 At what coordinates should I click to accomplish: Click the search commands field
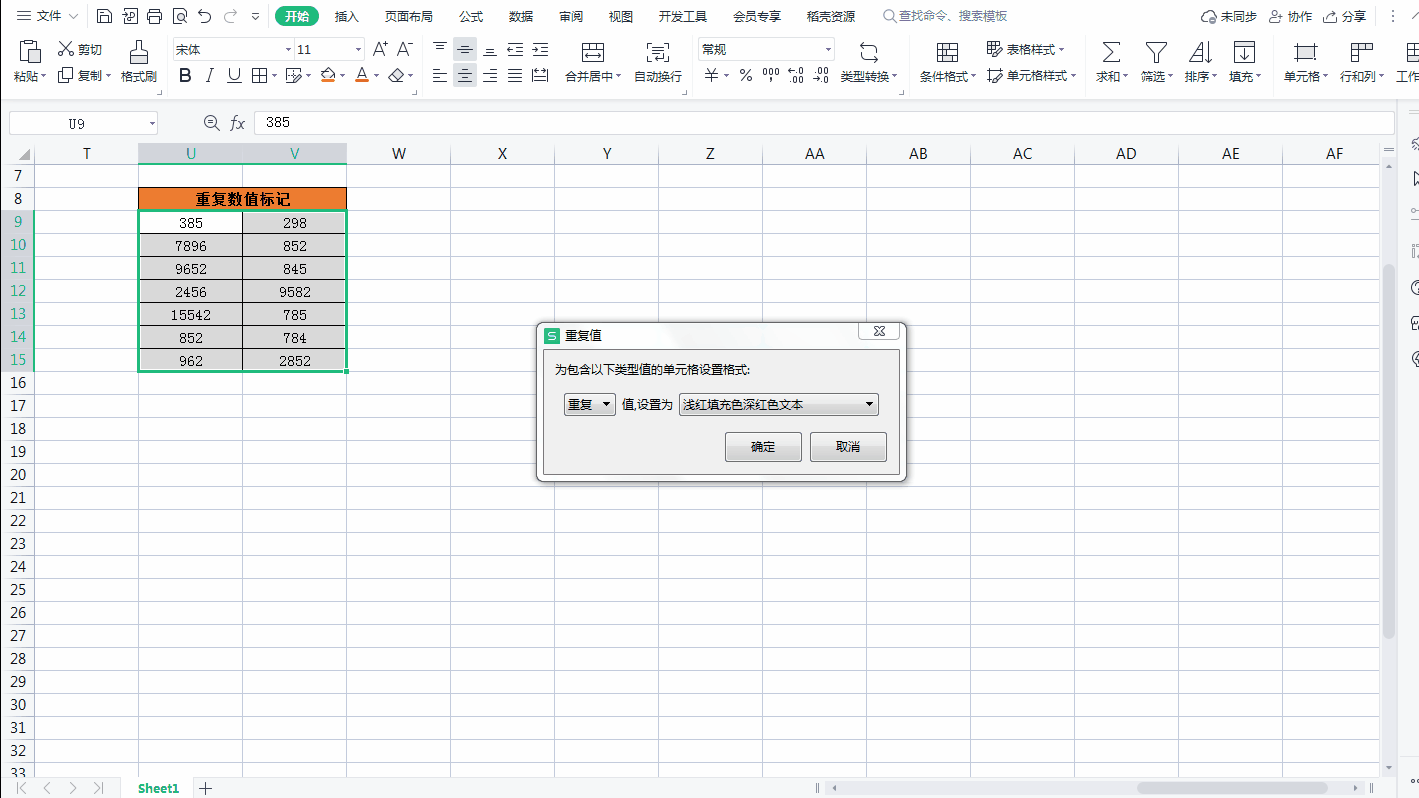click(945, 16)
